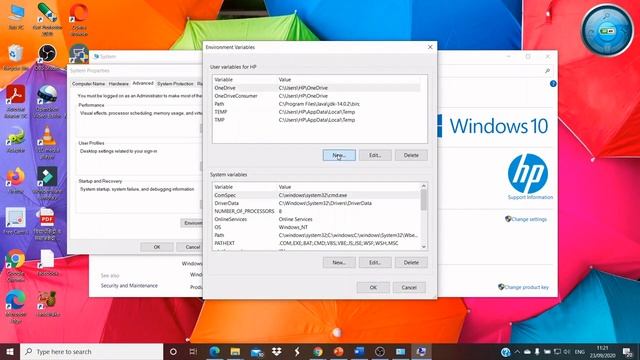
Task: Select the Advanced tab in System Properties
Action: pos(143,83)
